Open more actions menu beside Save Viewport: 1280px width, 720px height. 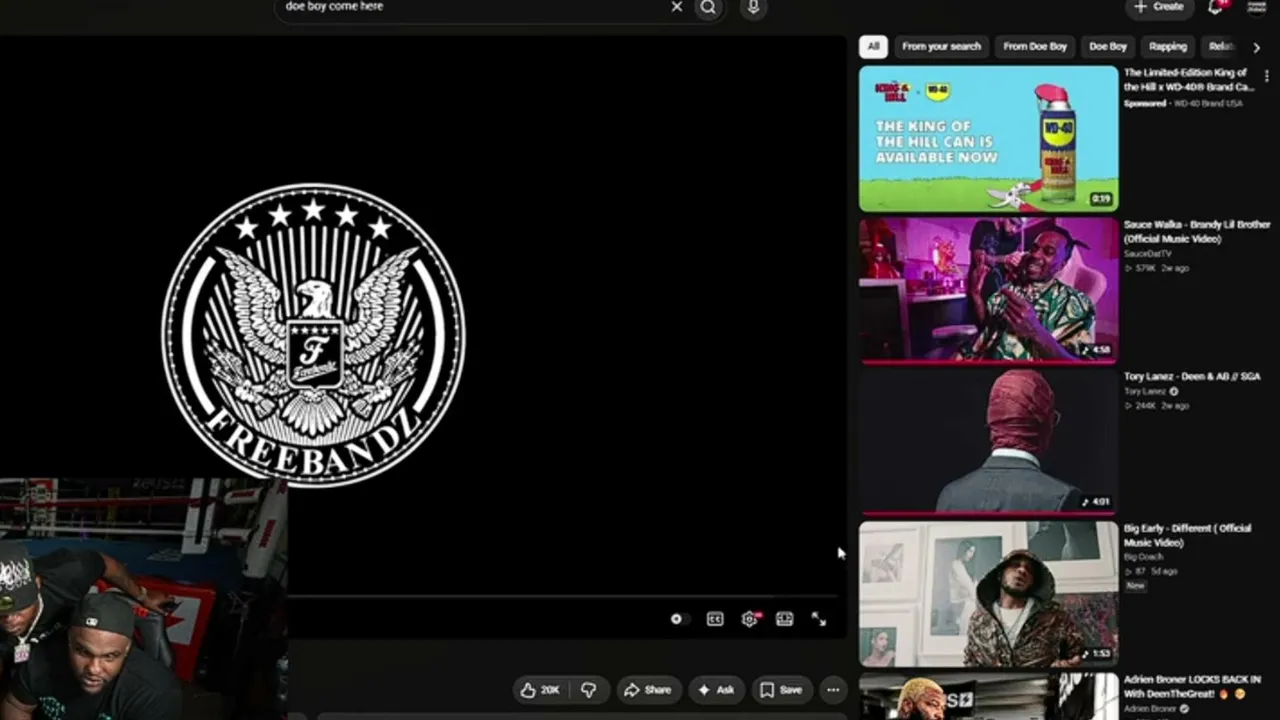(x=833, y=690)
